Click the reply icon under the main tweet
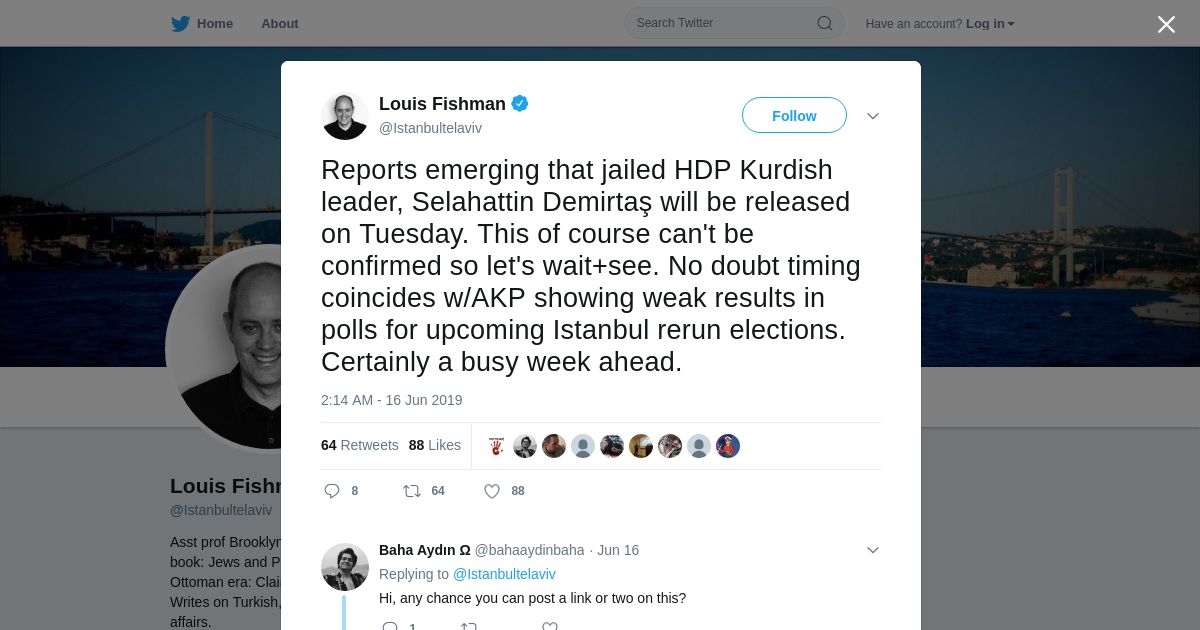The width and height of the screenshot is (1200, 630). point(333,491)
